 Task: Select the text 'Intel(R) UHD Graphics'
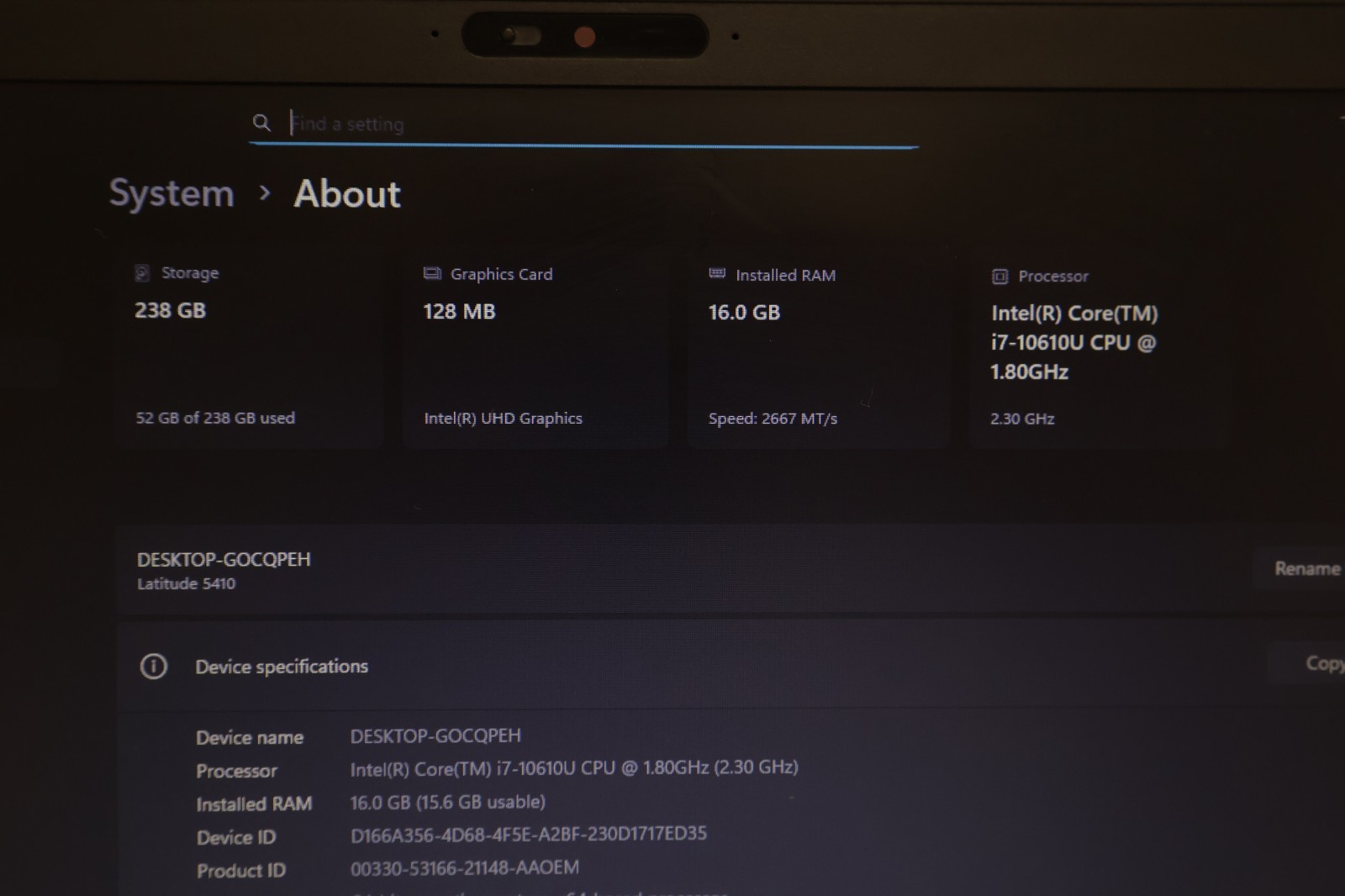[x=503, y=418]
